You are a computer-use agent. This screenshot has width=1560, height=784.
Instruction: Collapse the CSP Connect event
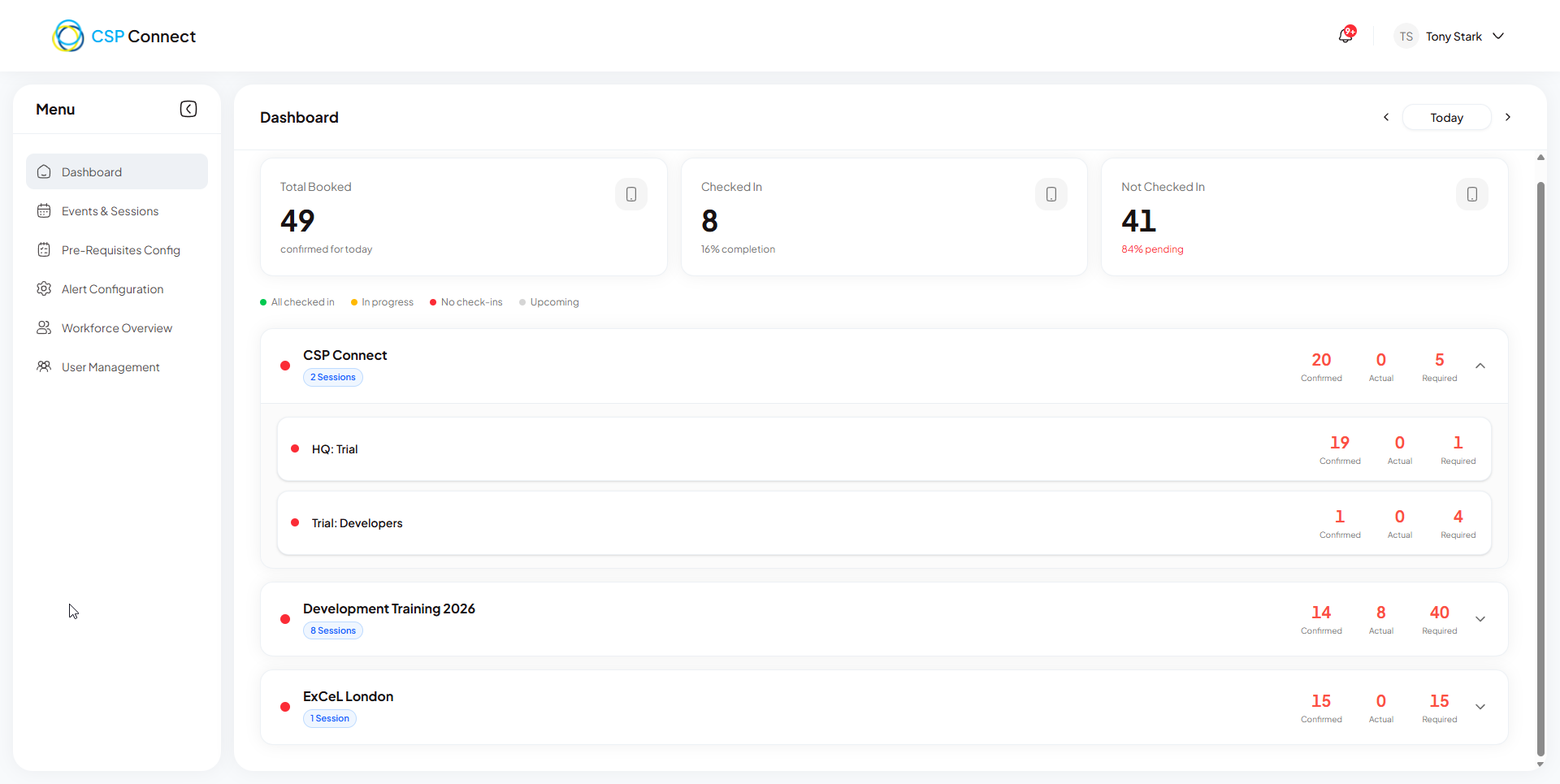click(x=1480, y=366)
